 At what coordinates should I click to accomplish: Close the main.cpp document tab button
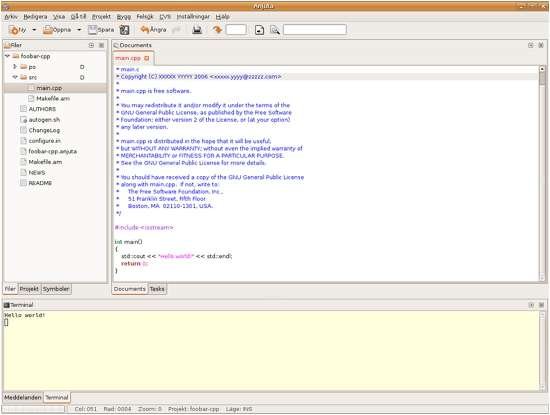tap(147, 58)
